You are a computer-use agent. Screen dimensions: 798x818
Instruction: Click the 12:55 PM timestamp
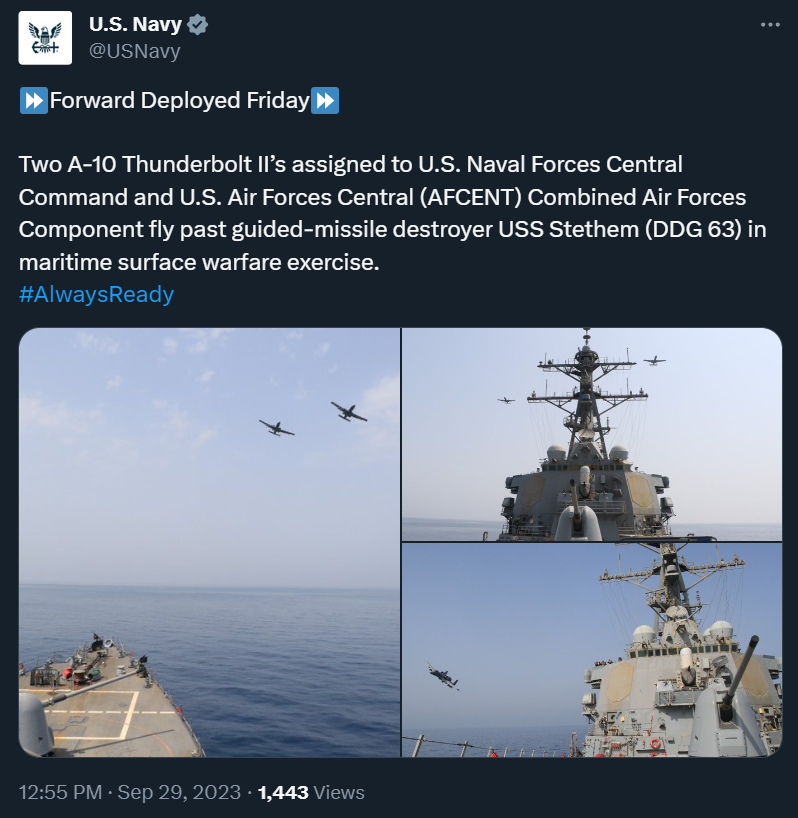[x=60, y=792]
